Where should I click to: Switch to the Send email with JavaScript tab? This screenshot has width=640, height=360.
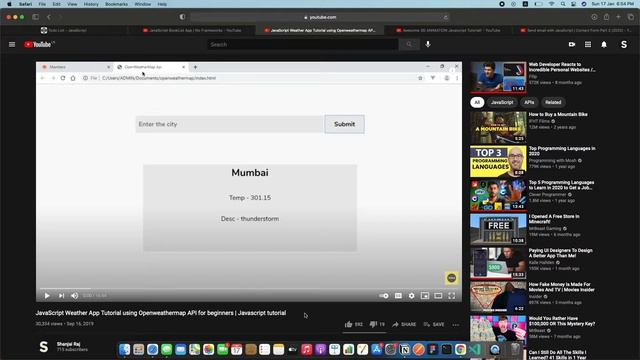[x=576, y=30]
